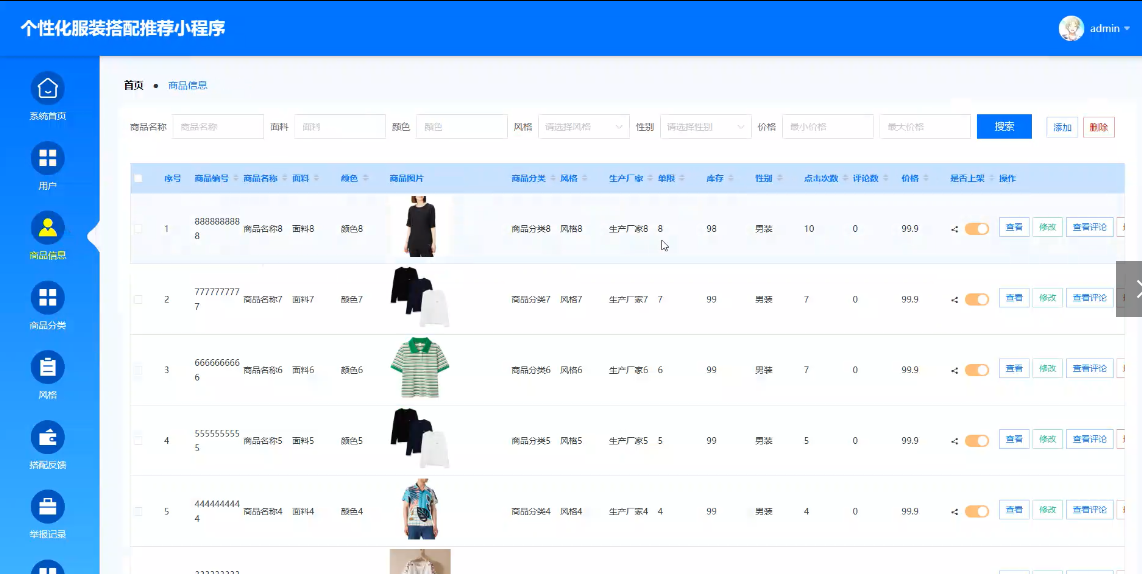Tick the checkbox for row 4 商品名称5
This screenshot has height=574, width=1142.
[x=138, y=441]
